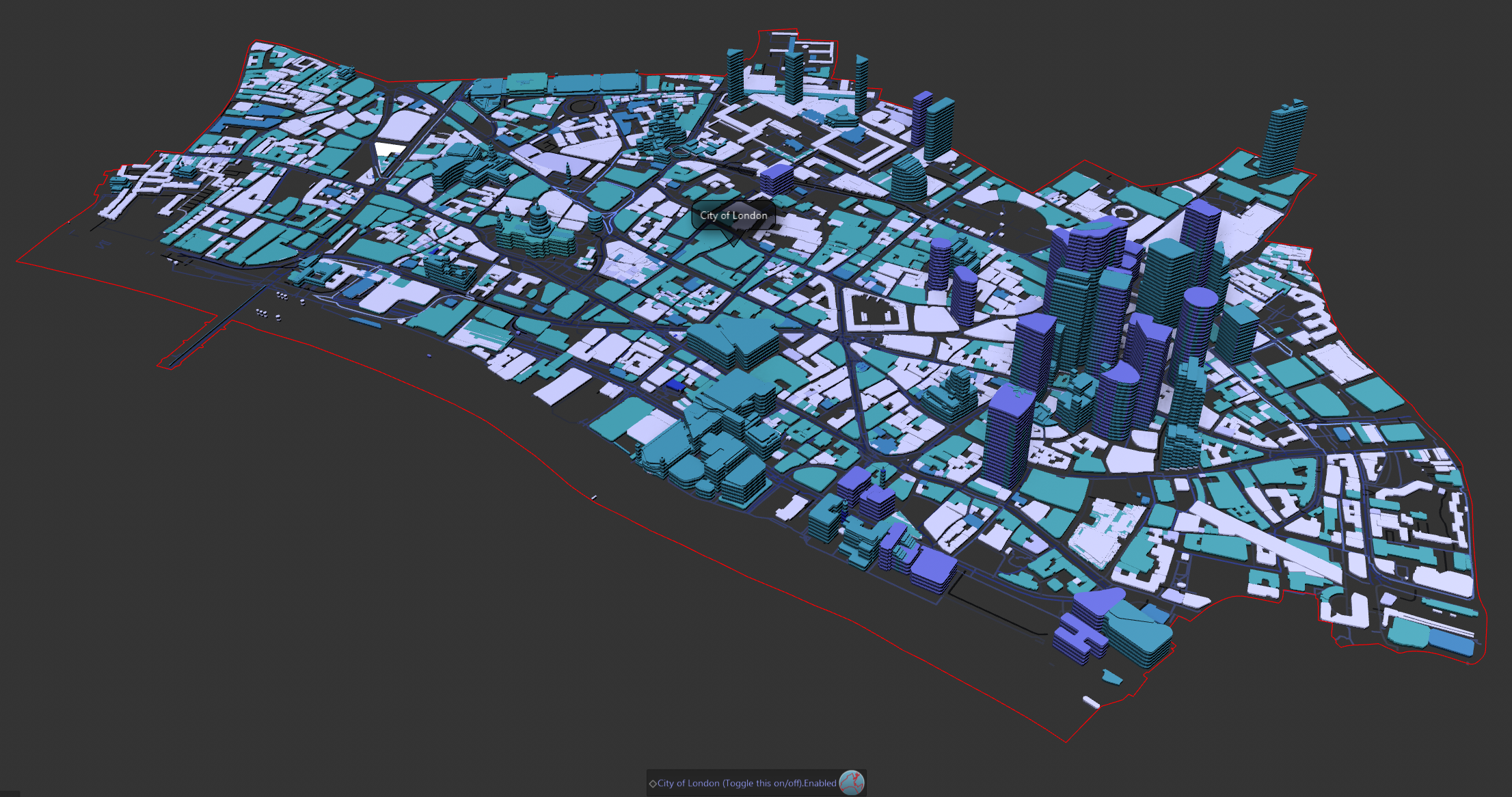Click the small white boat shape on the river
The width and height of the screenshot is (1512, 797).
click(x=1091, y=702)
